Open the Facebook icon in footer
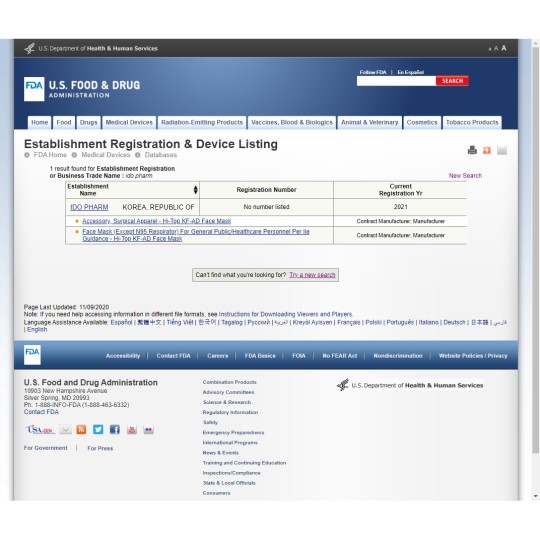 tap(115, 429)
